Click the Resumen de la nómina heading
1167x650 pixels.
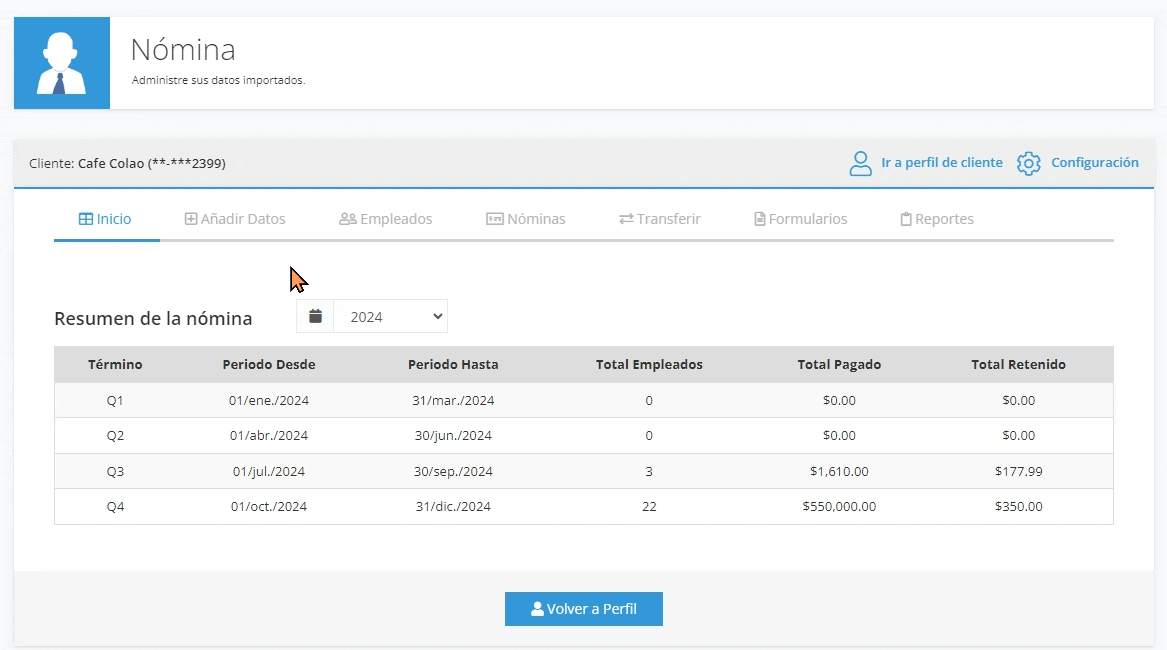153,318
